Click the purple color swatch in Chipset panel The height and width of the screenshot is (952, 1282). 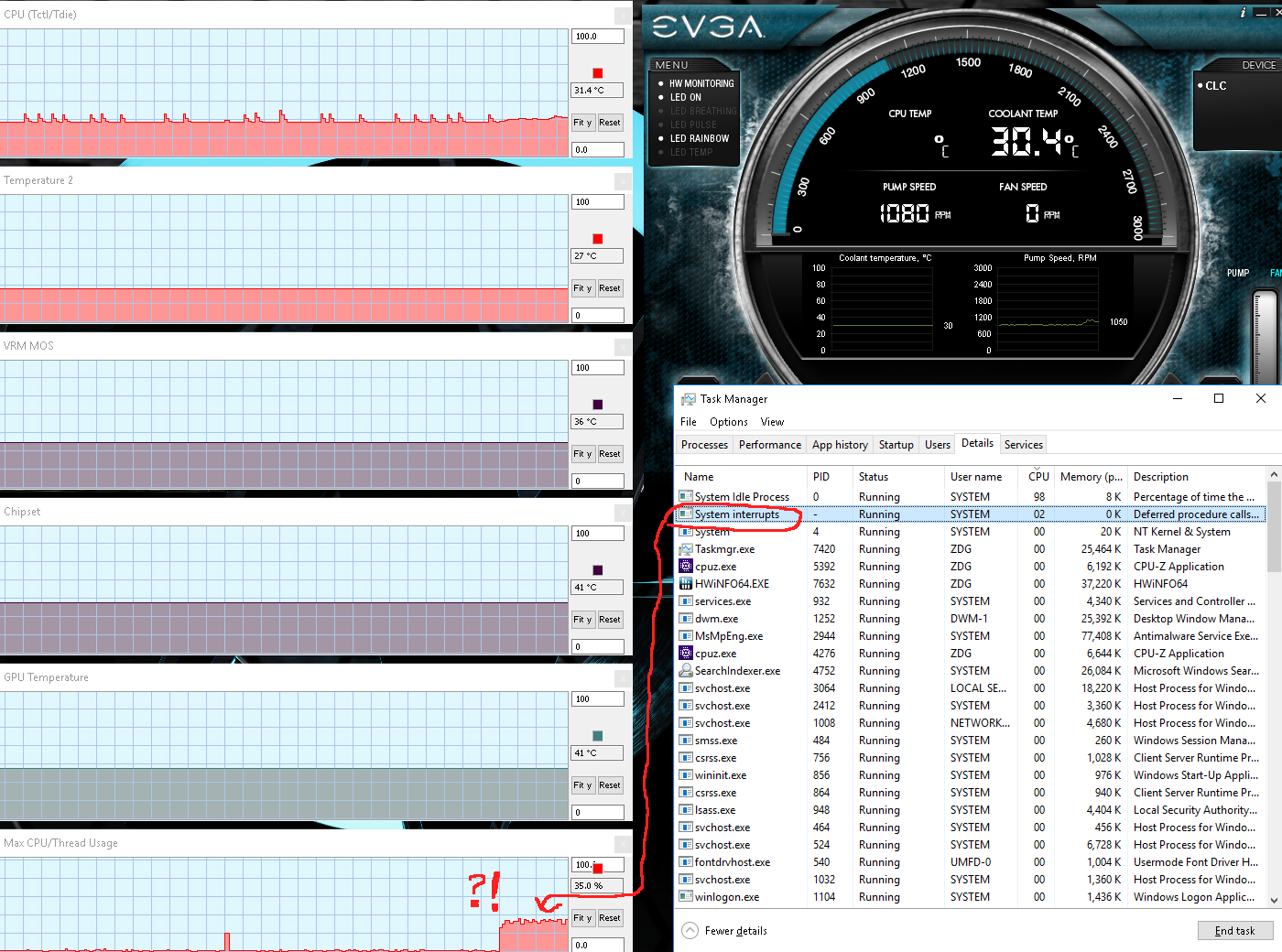pos(598,570)
